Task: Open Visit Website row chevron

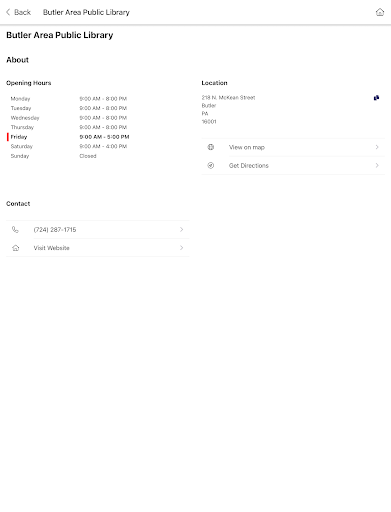Action: [x=181, y=248]
